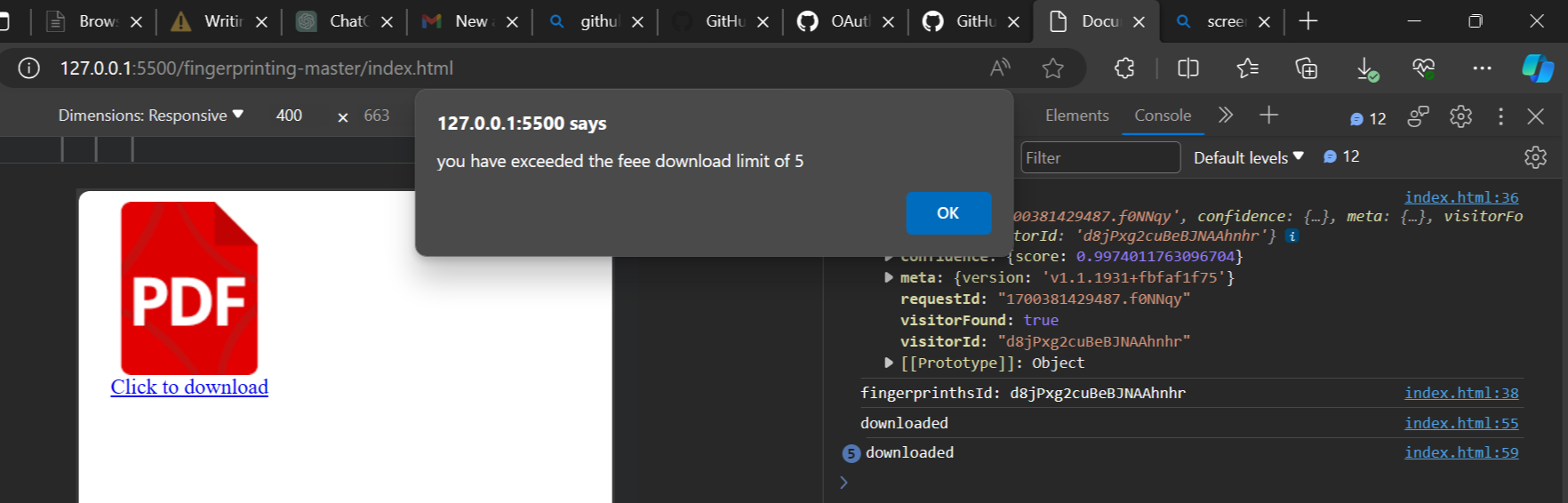Open the DevTools customize three-dot menu
The image size is (1568, 503).
point(1500,116)
